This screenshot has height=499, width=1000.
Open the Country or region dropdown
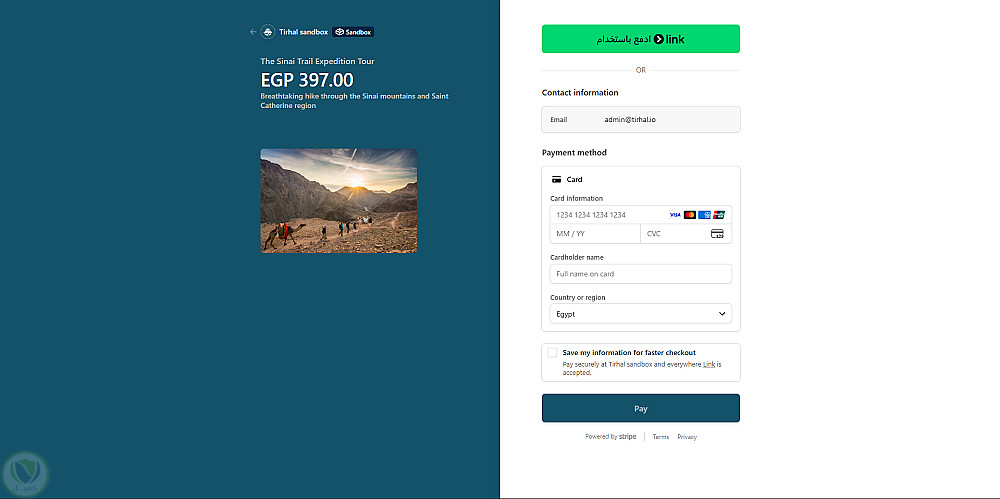click(640, 314)
